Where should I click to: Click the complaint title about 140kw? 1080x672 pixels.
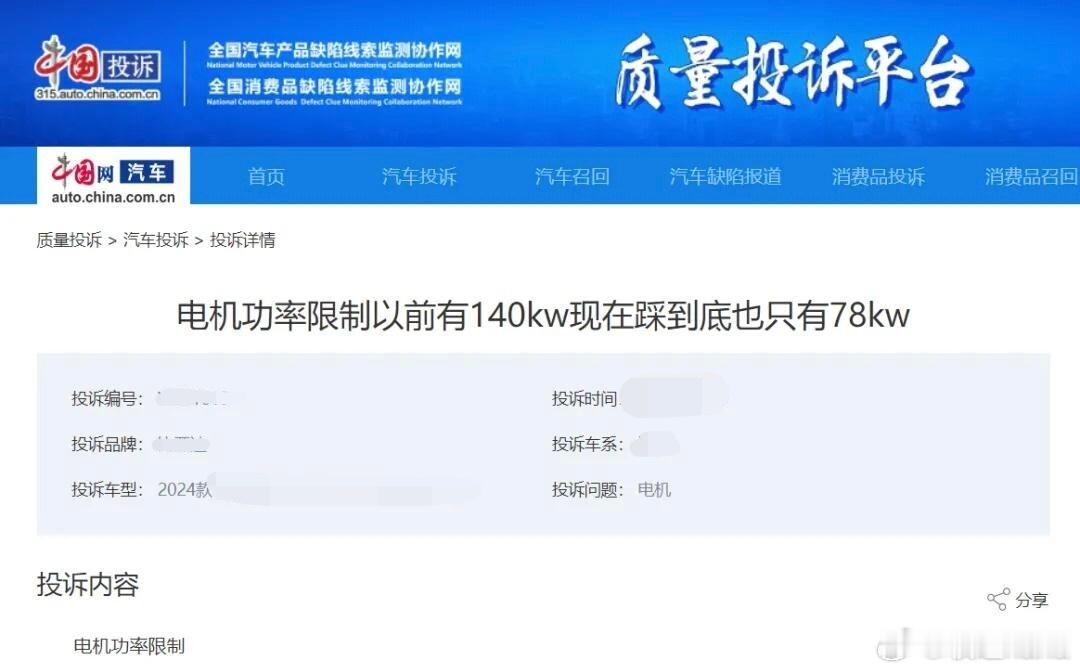tap(543, 316)
